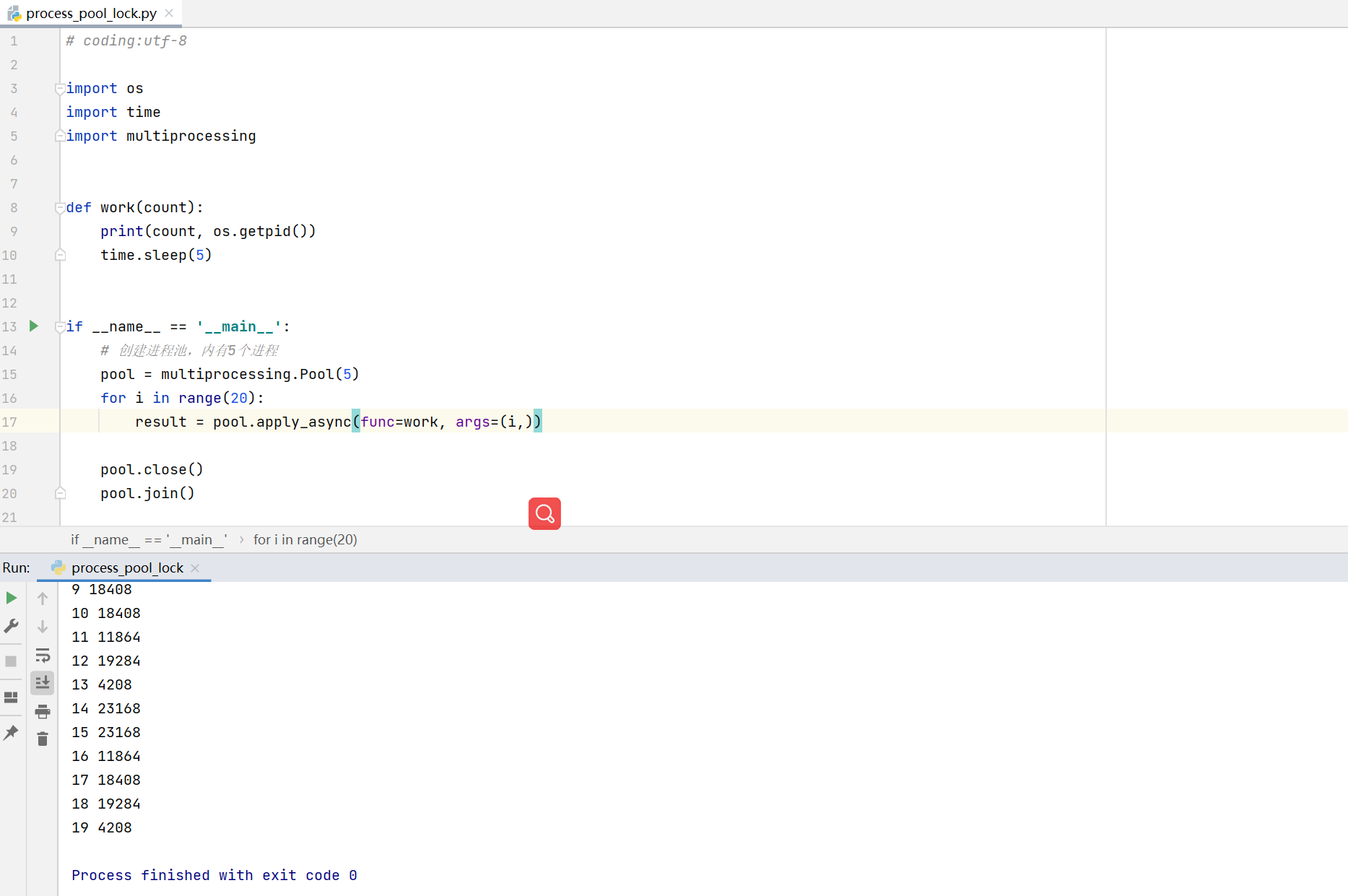Click the down stack trace arrow
The image size is (1348, 896).
pos(43,627)
